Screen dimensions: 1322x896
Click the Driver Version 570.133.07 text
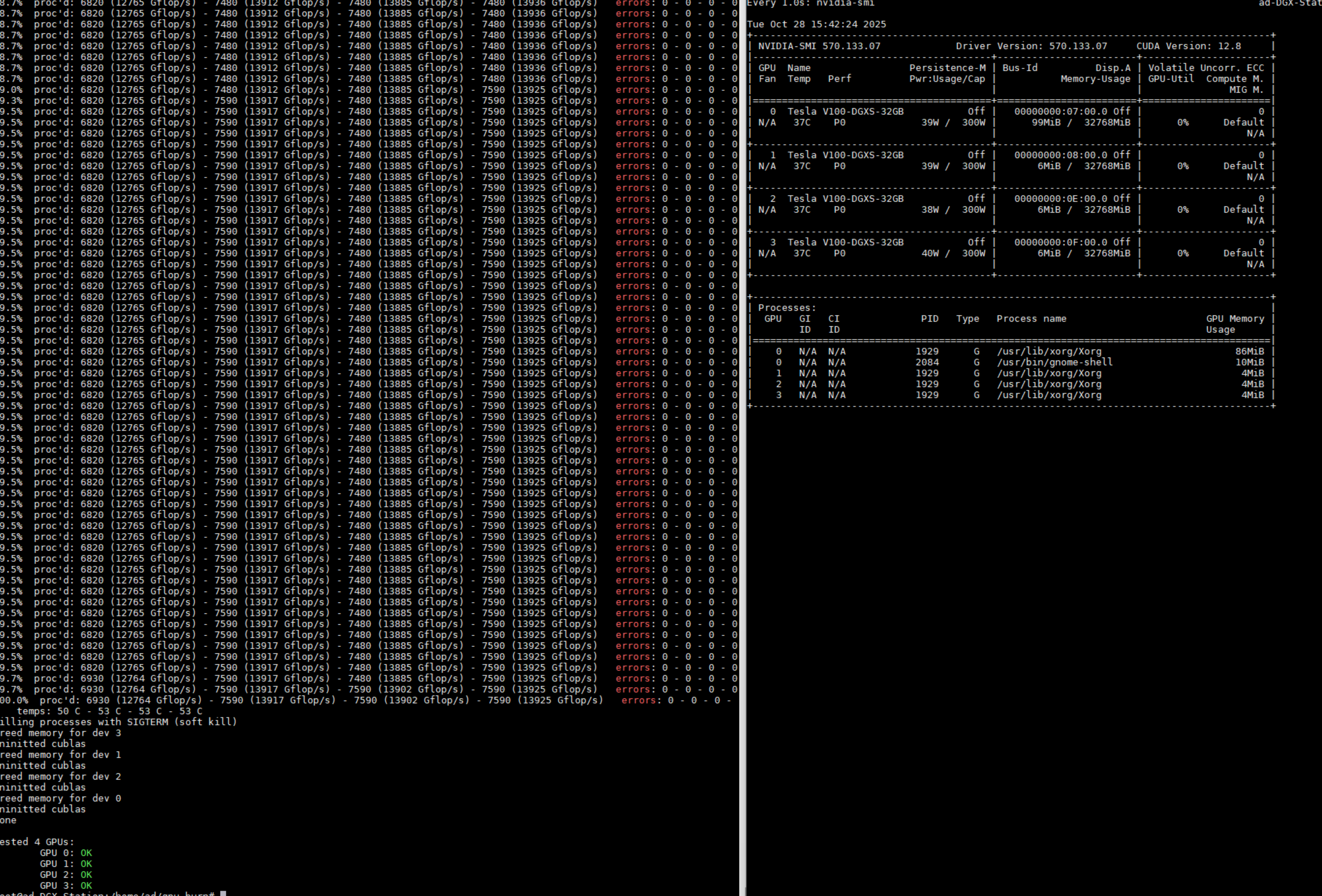click(1031, 46)
